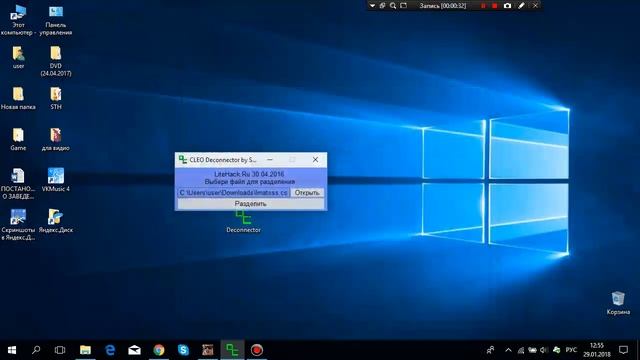The image size is (640, 360).
Task: Pause the screen recording
Action: (x=483, y=6)
